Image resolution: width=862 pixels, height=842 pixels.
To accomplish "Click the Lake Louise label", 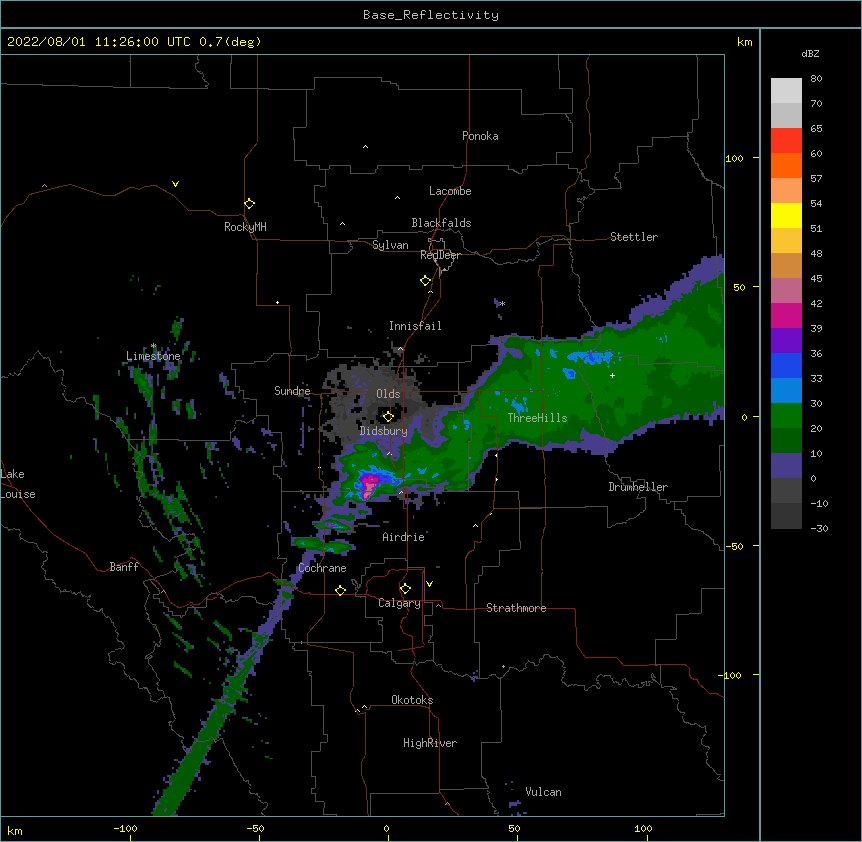I will (18, 484).
